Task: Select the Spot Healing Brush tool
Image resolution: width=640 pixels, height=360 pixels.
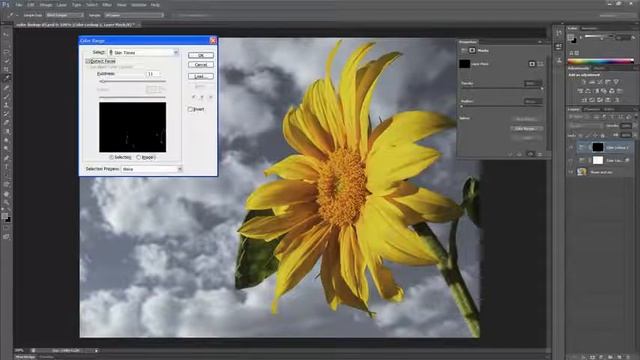Action: [x=6, y=87]
